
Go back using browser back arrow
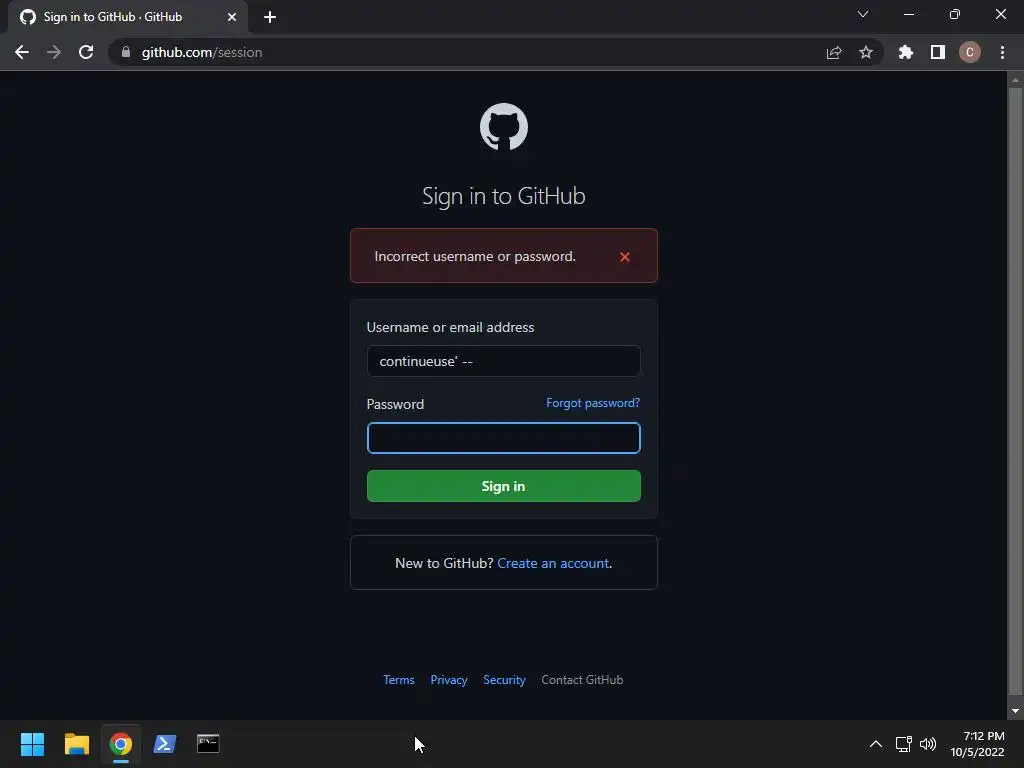coord(22,52)
